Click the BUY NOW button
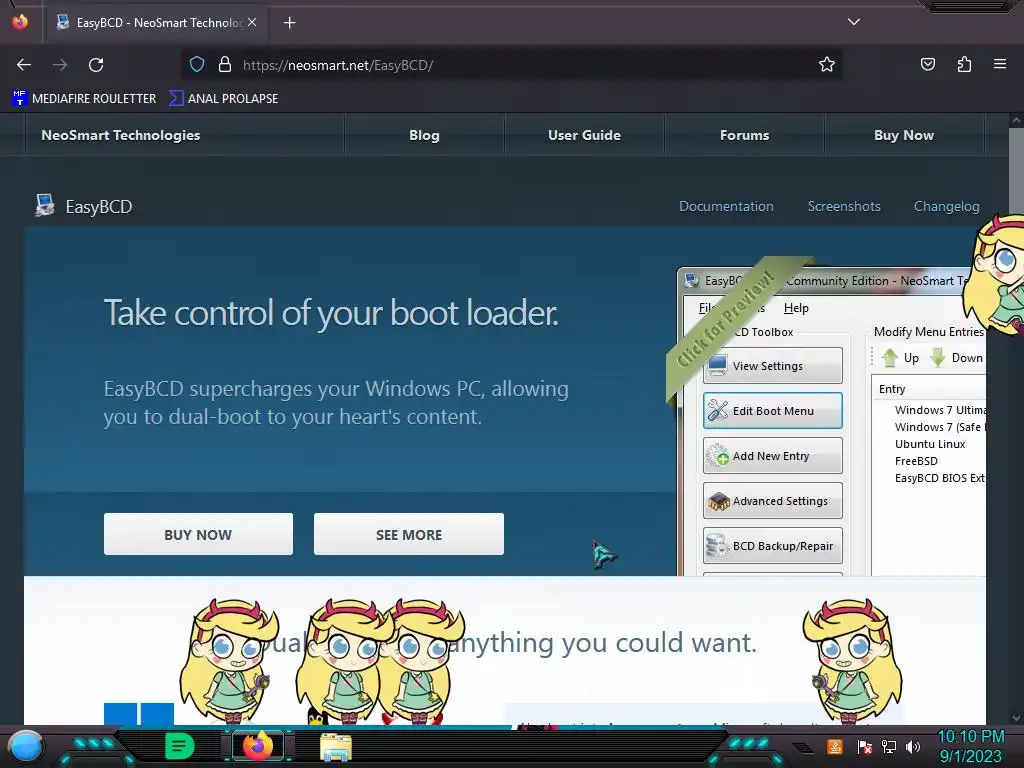 point(198,534)
